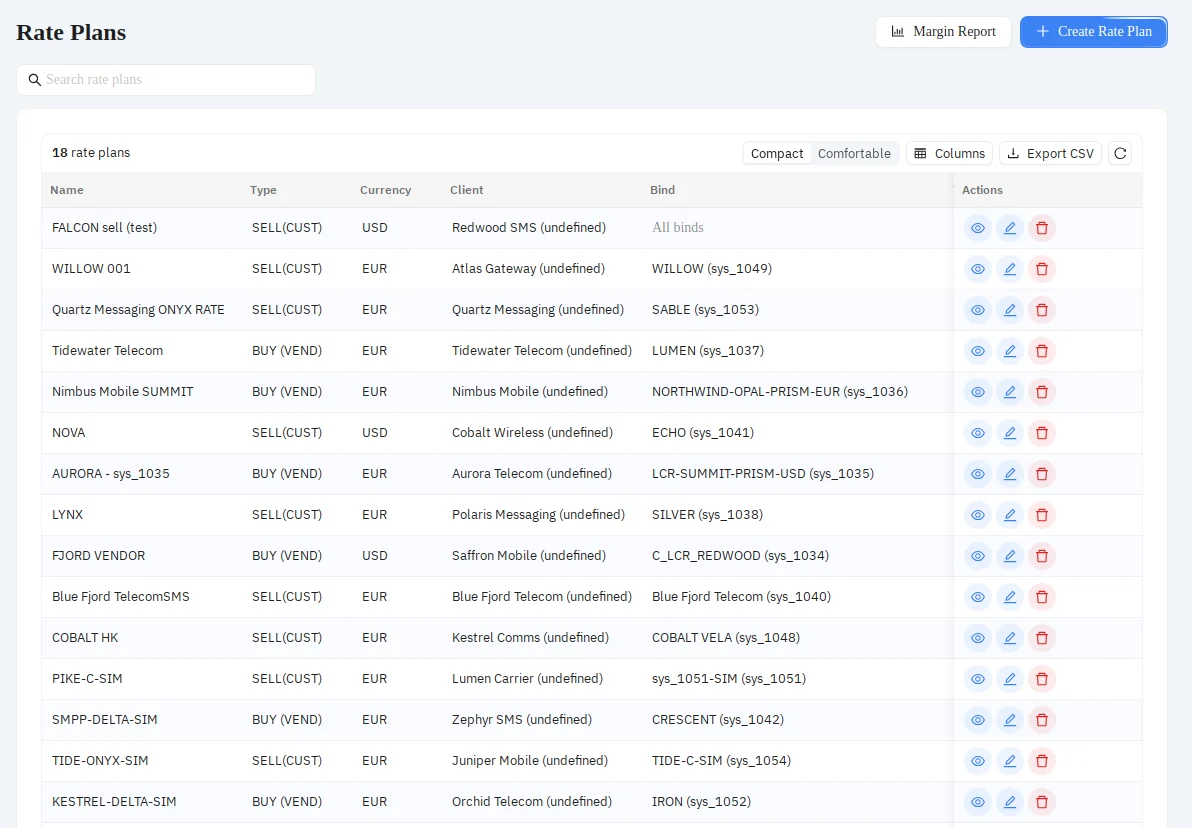Delete the FALCON sell (test) plan
The width and height of the screenshot is (1192, 828).
[x=1041, y=228]
